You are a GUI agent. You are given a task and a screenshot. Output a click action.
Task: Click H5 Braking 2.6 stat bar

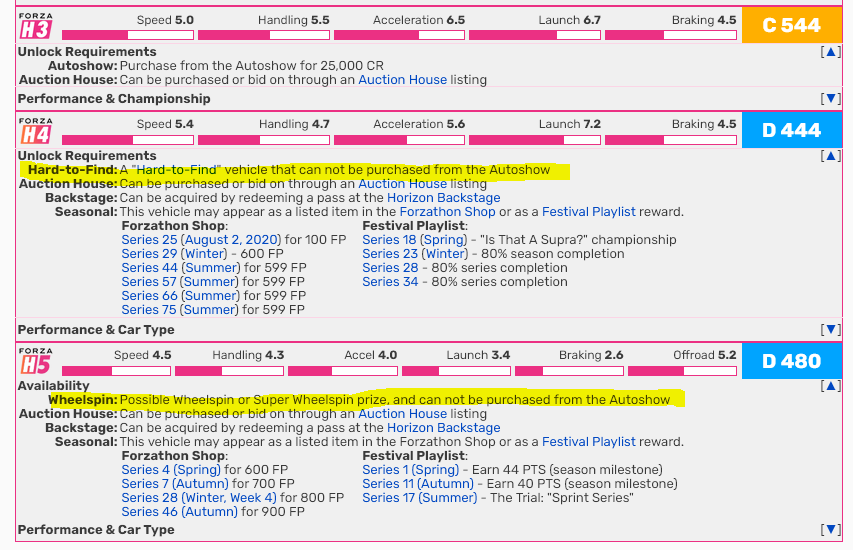pos(569,371)
